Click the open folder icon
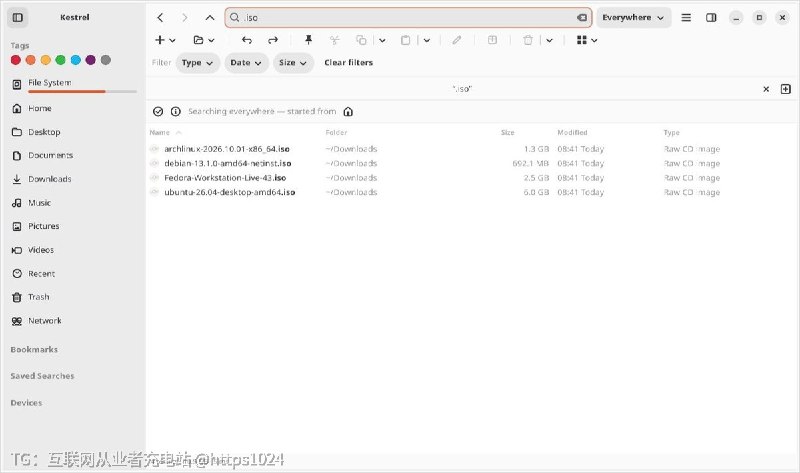Image resolution: width=800 pixels, height=473 pixels. 198,40
